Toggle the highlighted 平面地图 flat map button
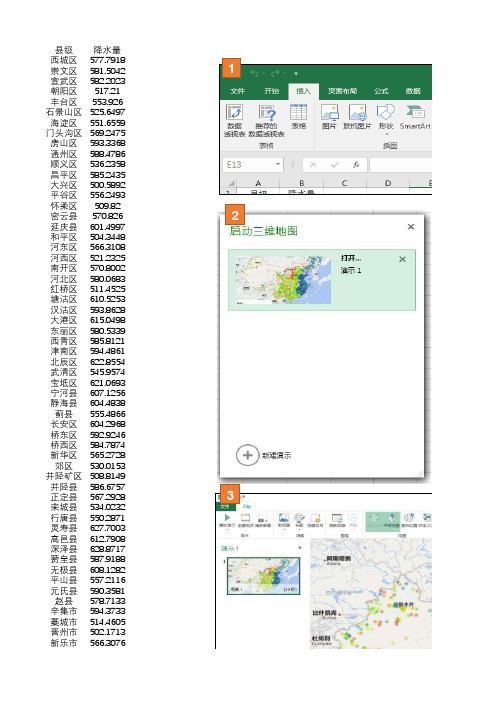This screenshot has height=702, width=496. (392, 521)
